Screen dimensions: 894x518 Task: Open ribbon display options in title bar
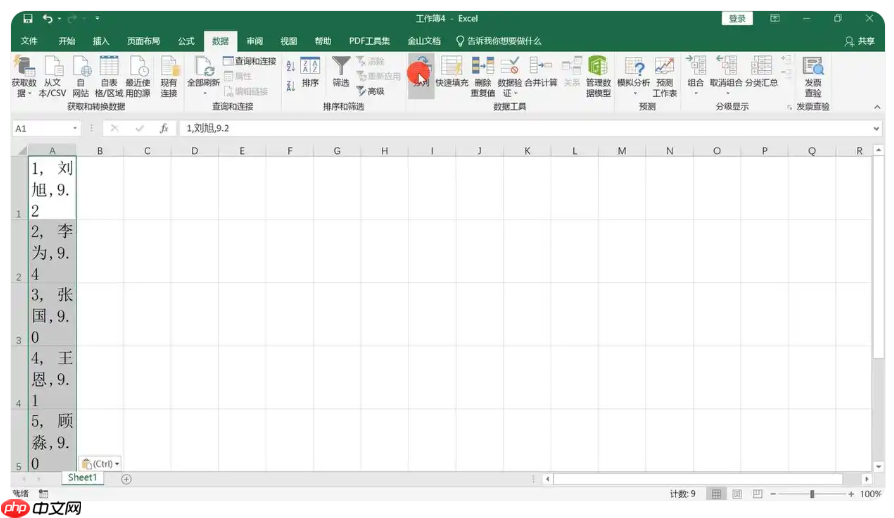click(x=775, y=19)
